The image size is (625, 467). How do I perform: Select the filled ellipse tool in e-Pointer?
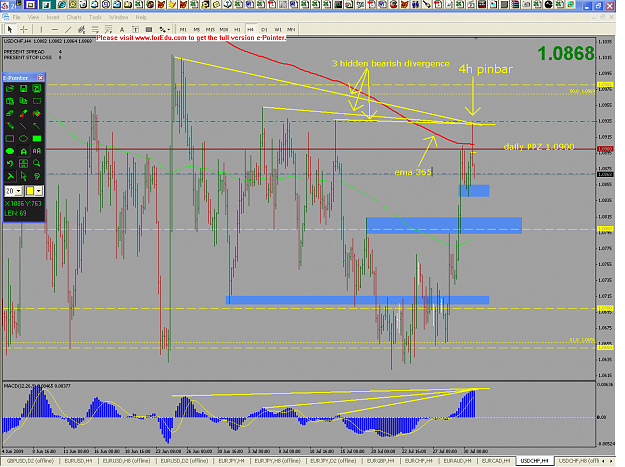click(10, 151)
